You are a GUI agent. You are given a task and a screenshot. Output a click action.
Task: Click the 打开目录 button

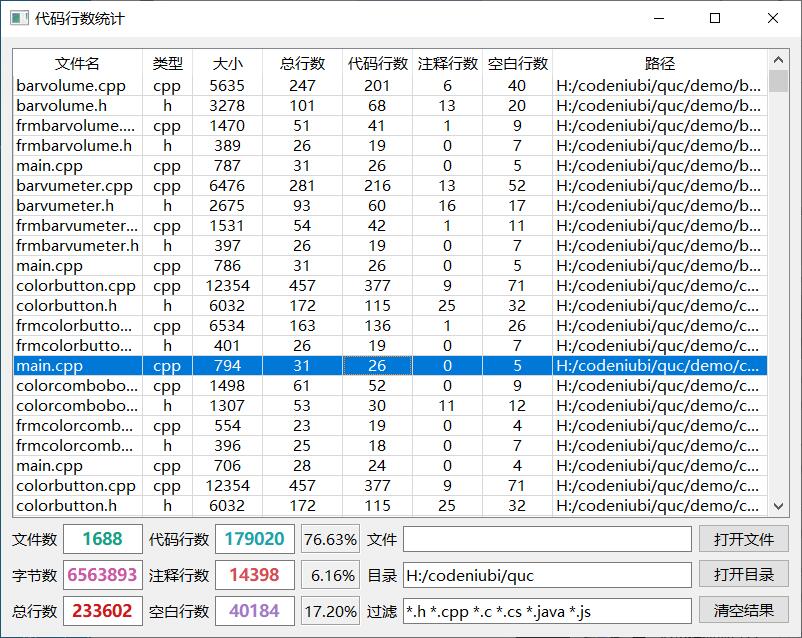click(743, 575)
